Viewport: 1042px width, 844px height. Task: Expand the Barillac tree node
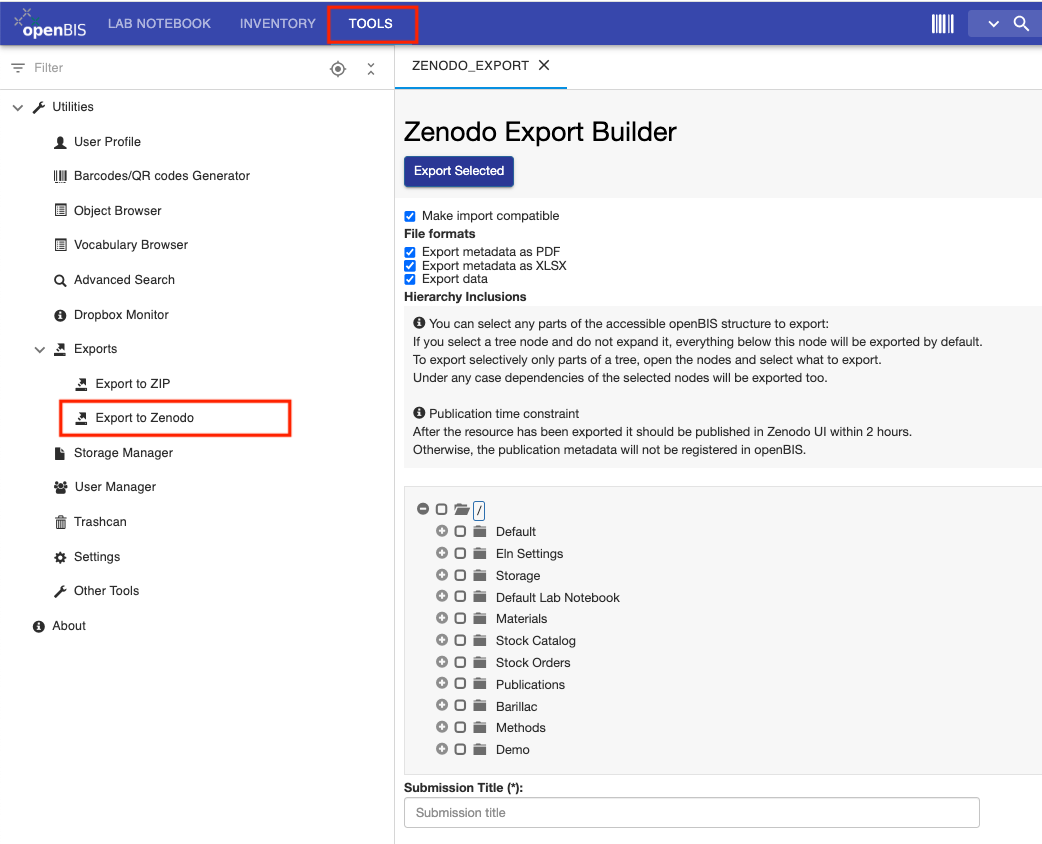point(442,705)
